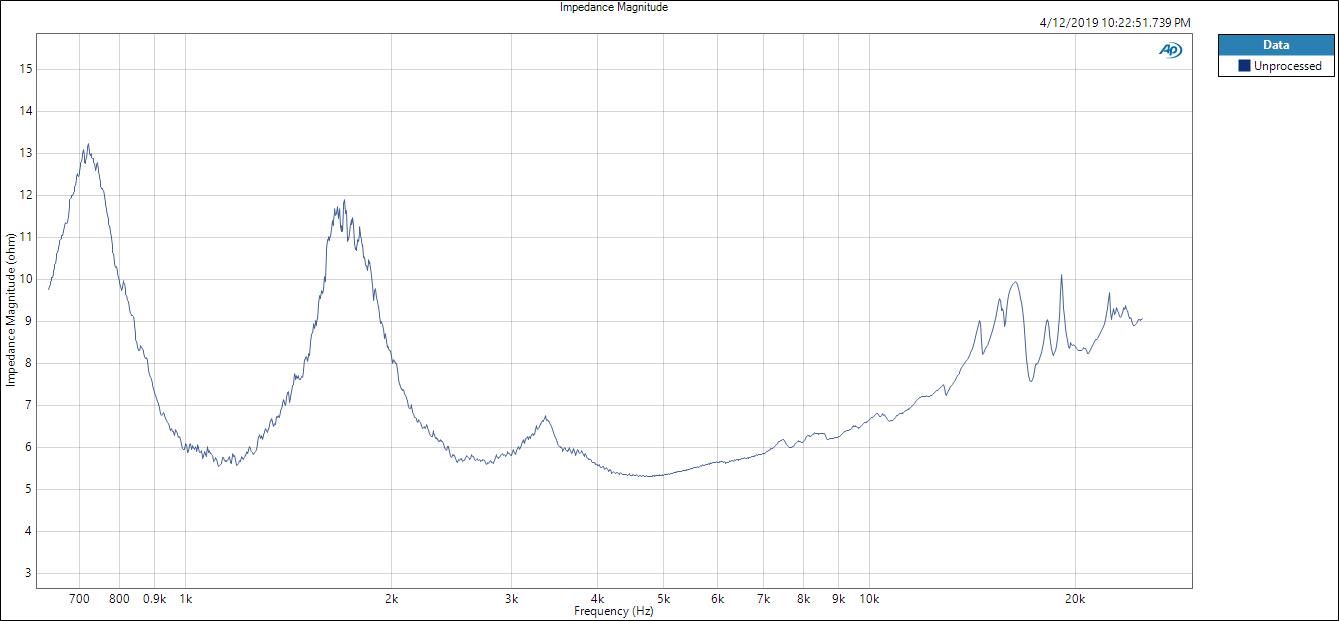Click the 3 tick on the Y axis

coord(30,573)
